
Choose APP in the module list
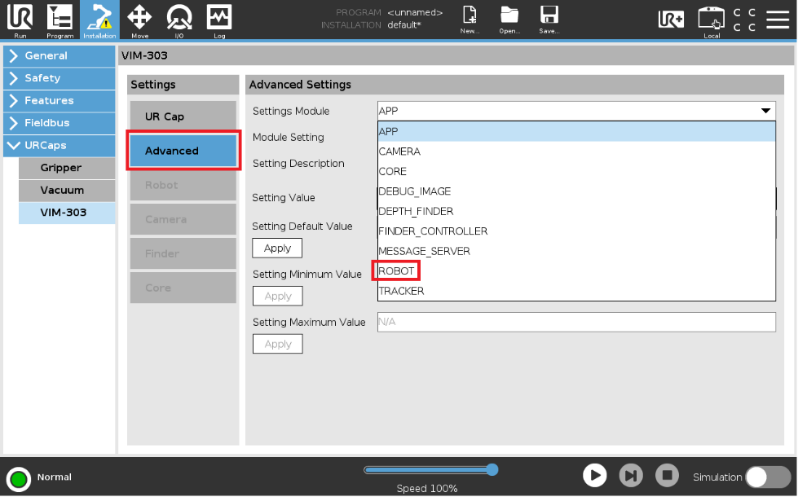[x=576, y=132]
